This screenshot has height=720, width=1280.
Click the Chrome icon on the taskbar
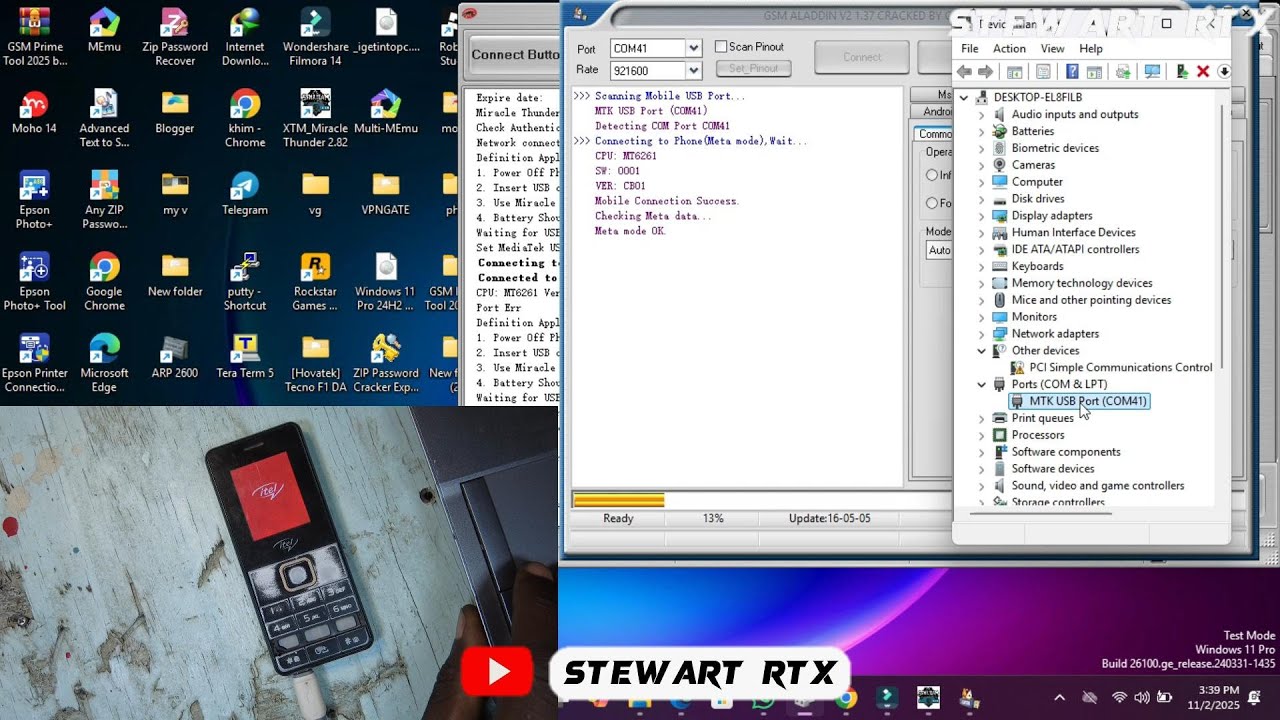(x=846, y=699)
